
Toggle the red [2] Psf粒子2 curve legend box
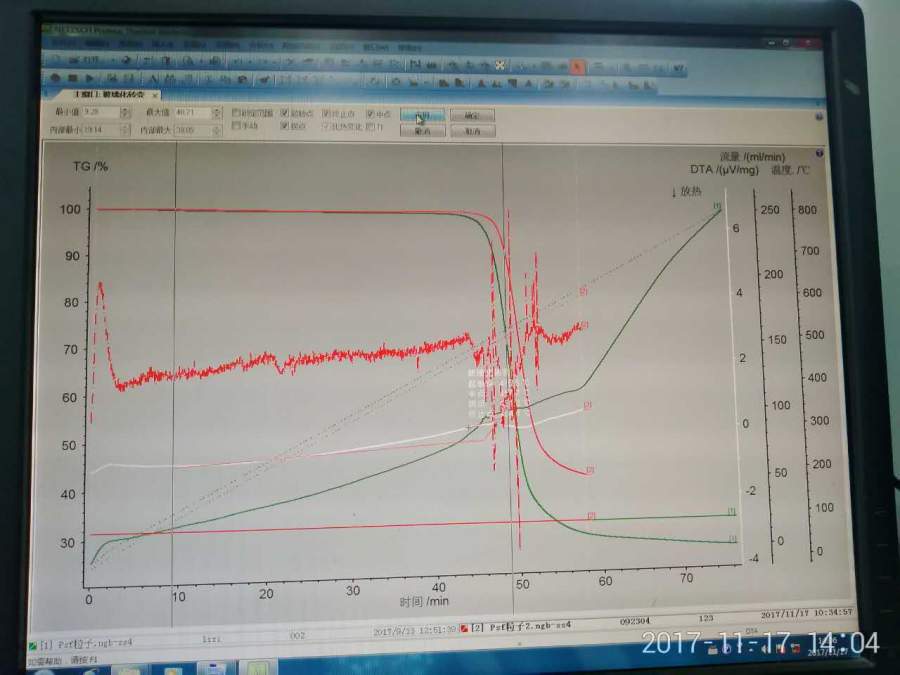464,629
